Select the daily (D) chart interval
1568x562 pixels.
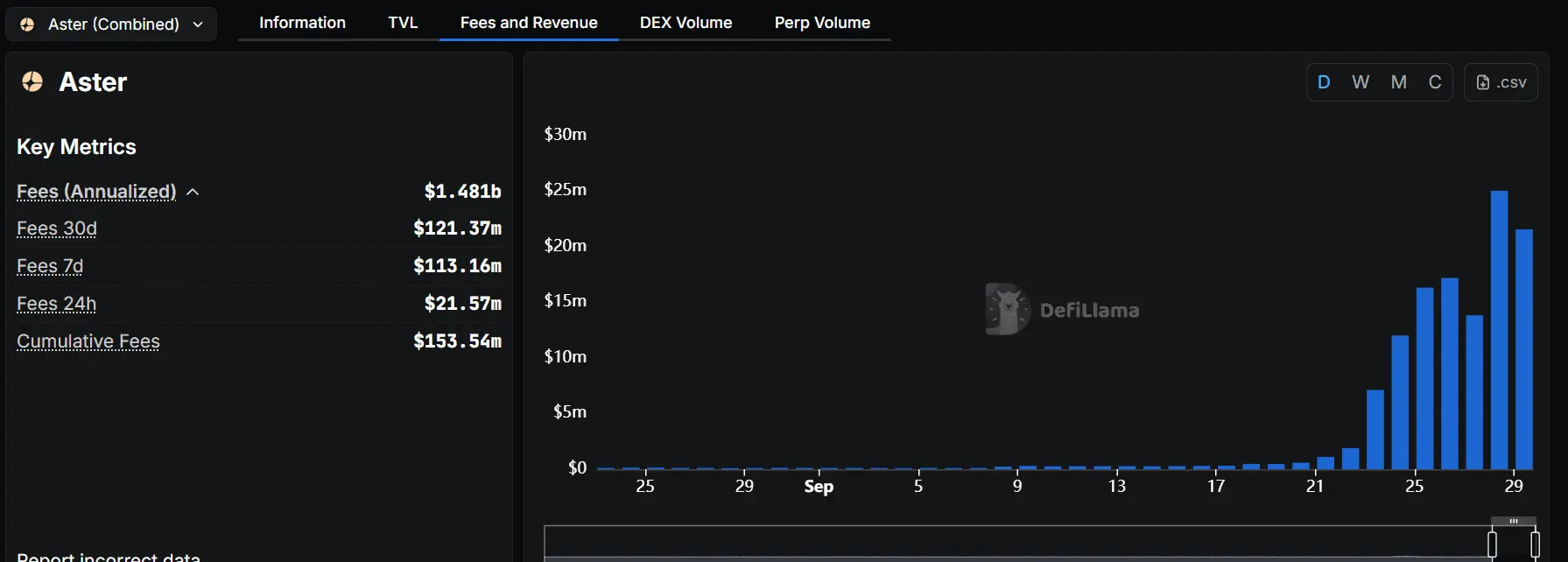(1324, 82)
